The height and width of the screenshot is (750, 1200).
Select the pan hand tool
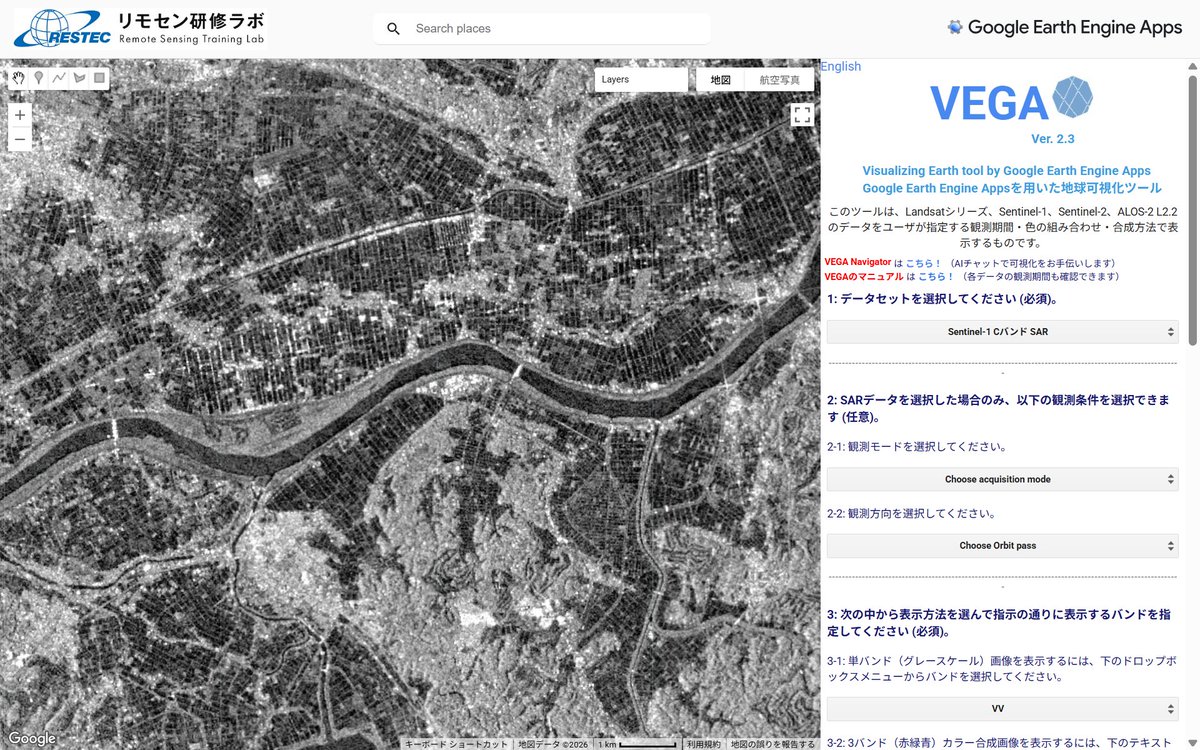(x=18, y=78)
